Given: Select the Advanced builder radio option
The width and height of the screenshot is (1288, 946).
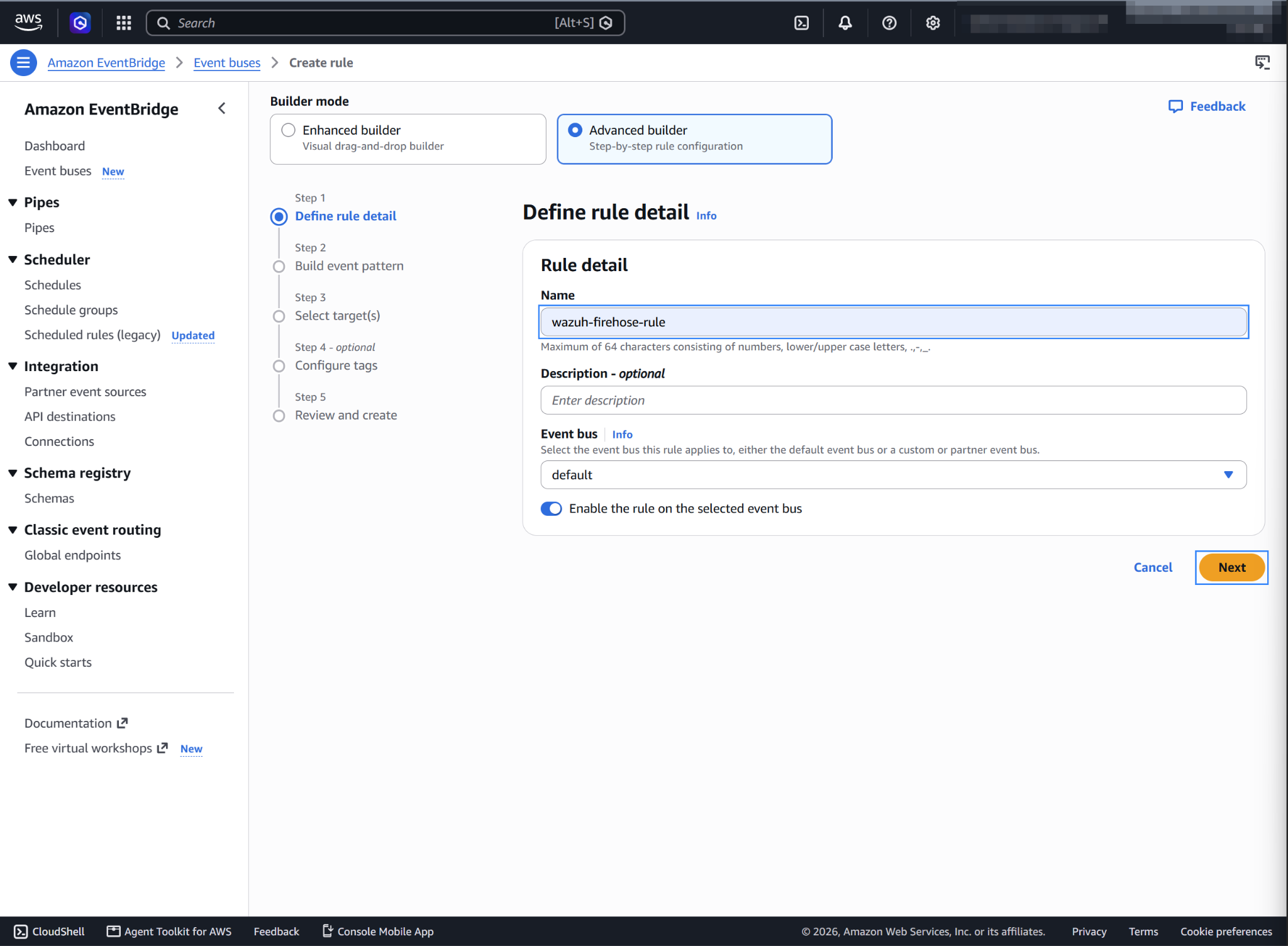Looking at the screenshot, I should 575,130.
